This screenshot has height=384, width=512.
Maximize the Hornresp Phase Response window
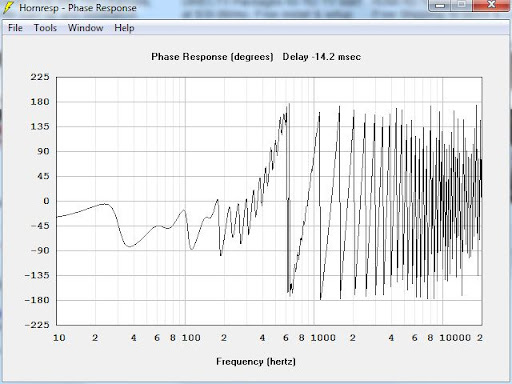462,5
